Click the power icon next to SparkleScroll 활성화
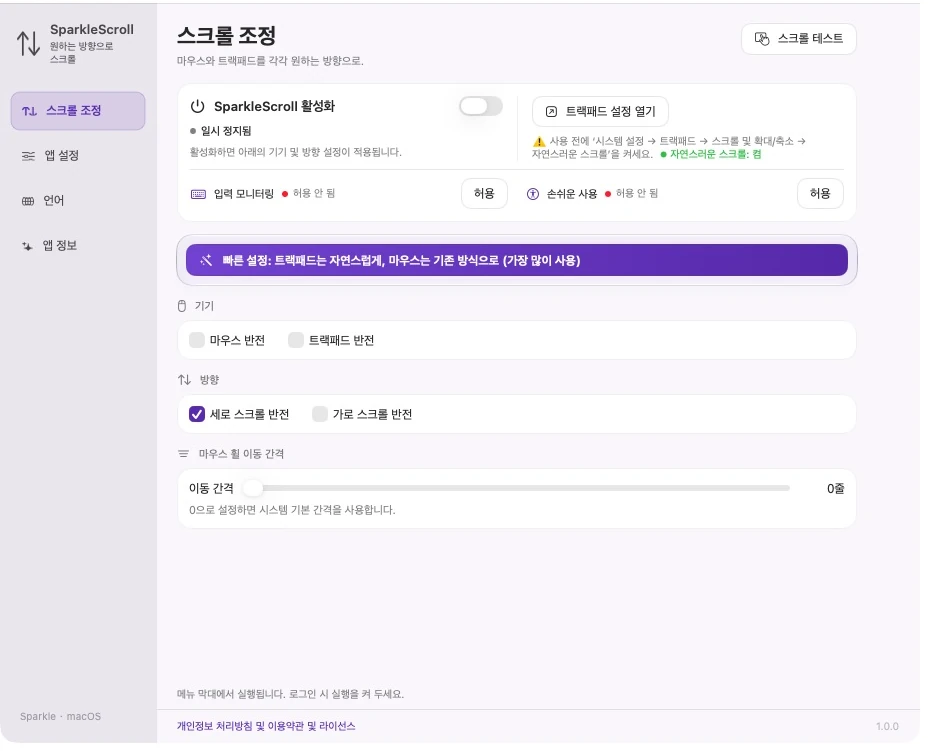The image size is (928, 751). tap(199, 107)
